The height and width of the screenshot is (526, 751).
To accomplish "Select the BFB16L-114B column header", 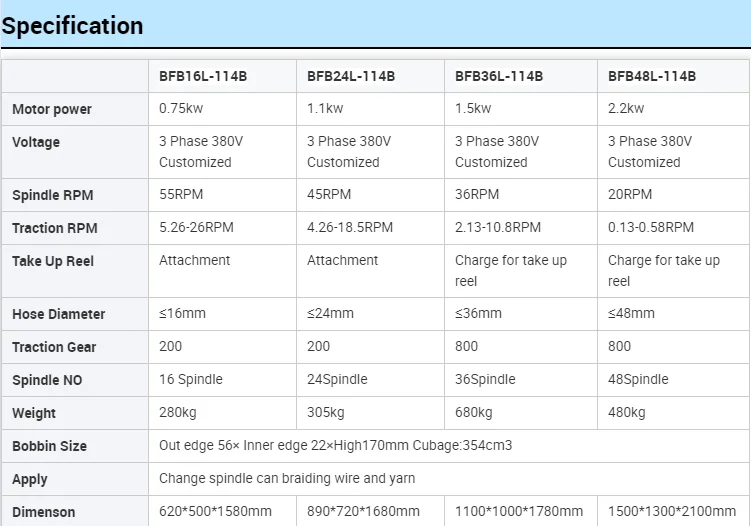I will 203,76.
